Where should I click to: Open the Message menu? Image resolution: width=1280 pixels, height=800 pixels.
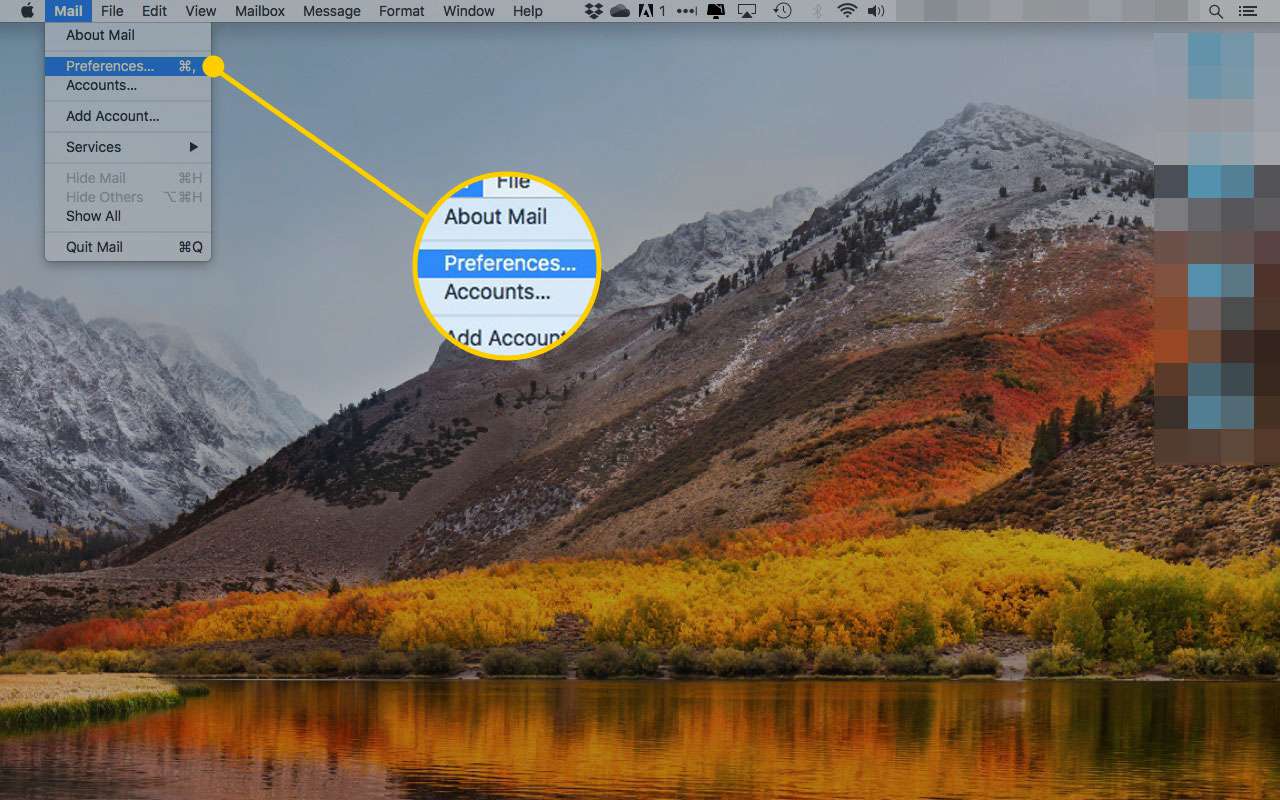click(332, 11)
